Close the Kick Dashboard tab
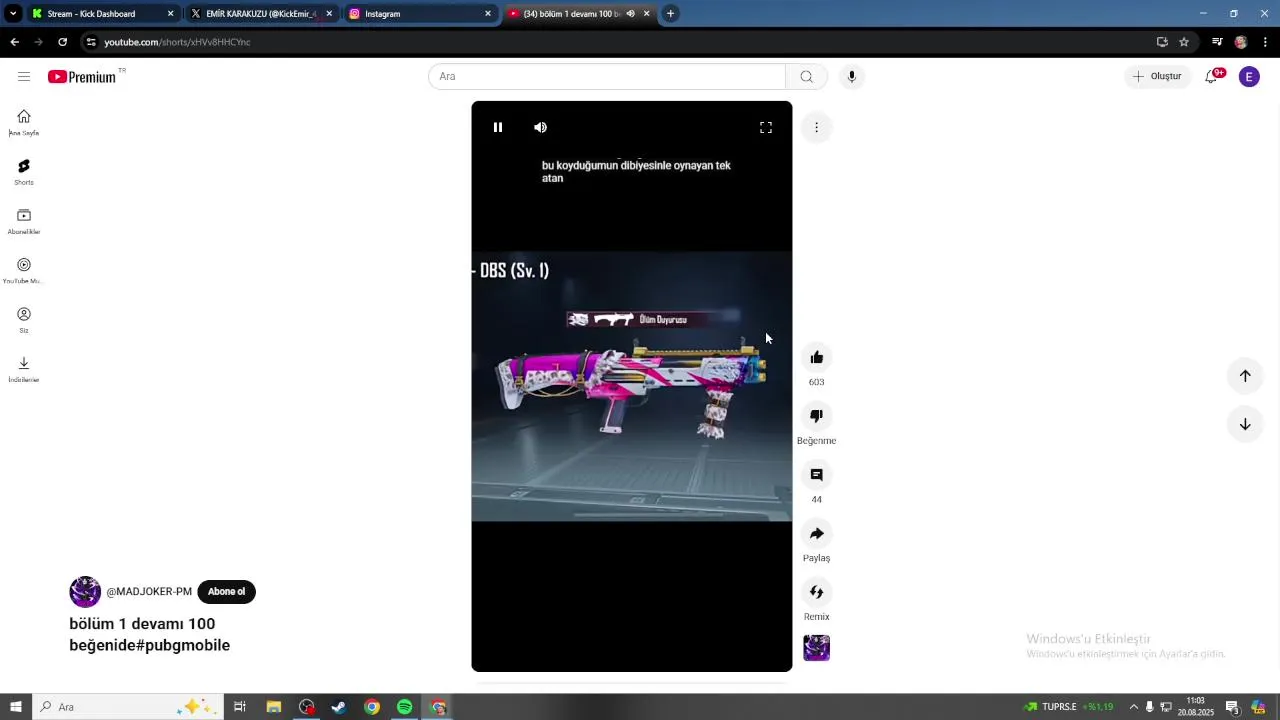 170,14
